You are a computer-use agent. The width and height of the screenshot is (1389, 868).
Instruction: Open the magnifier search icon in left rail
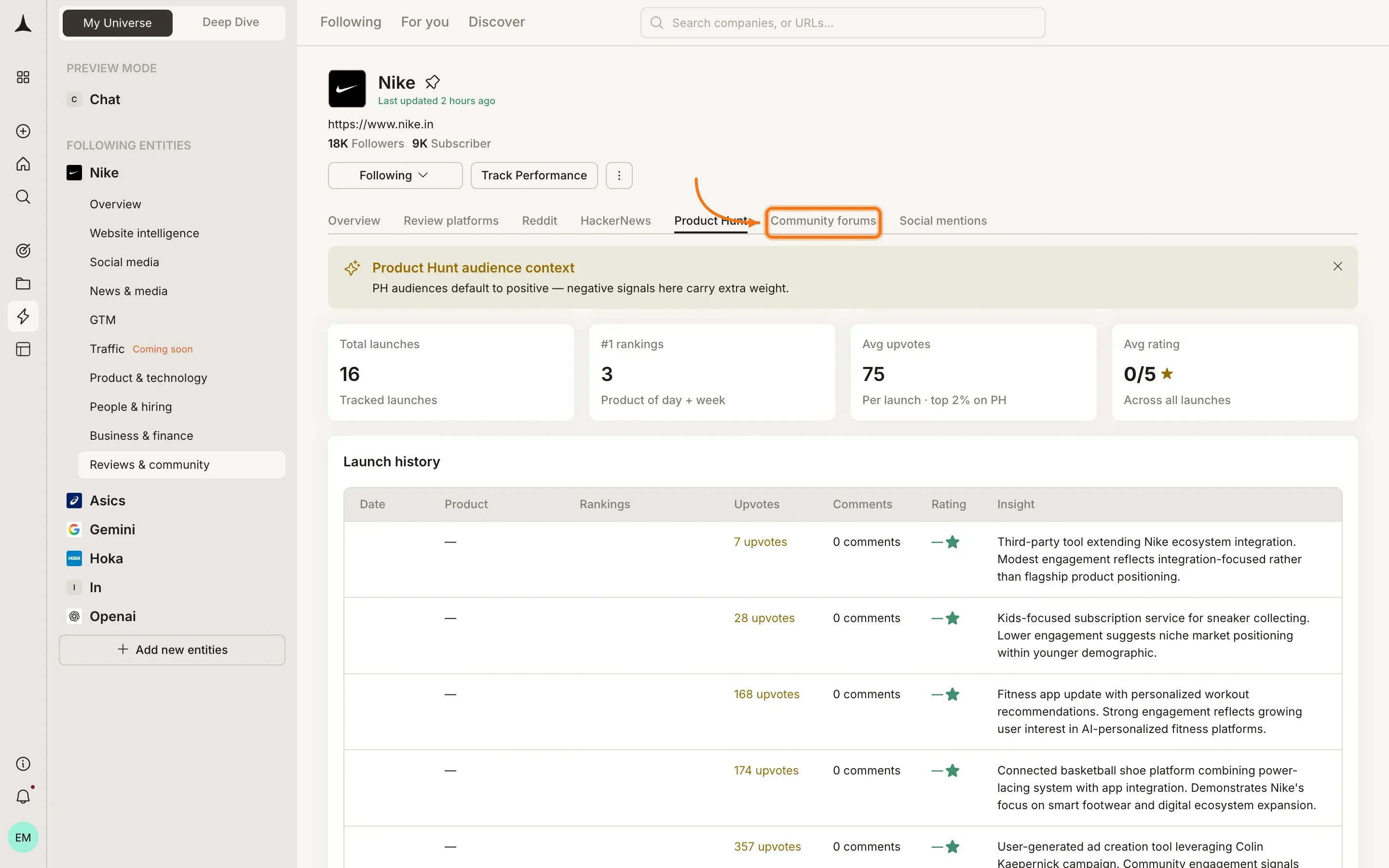23,197
